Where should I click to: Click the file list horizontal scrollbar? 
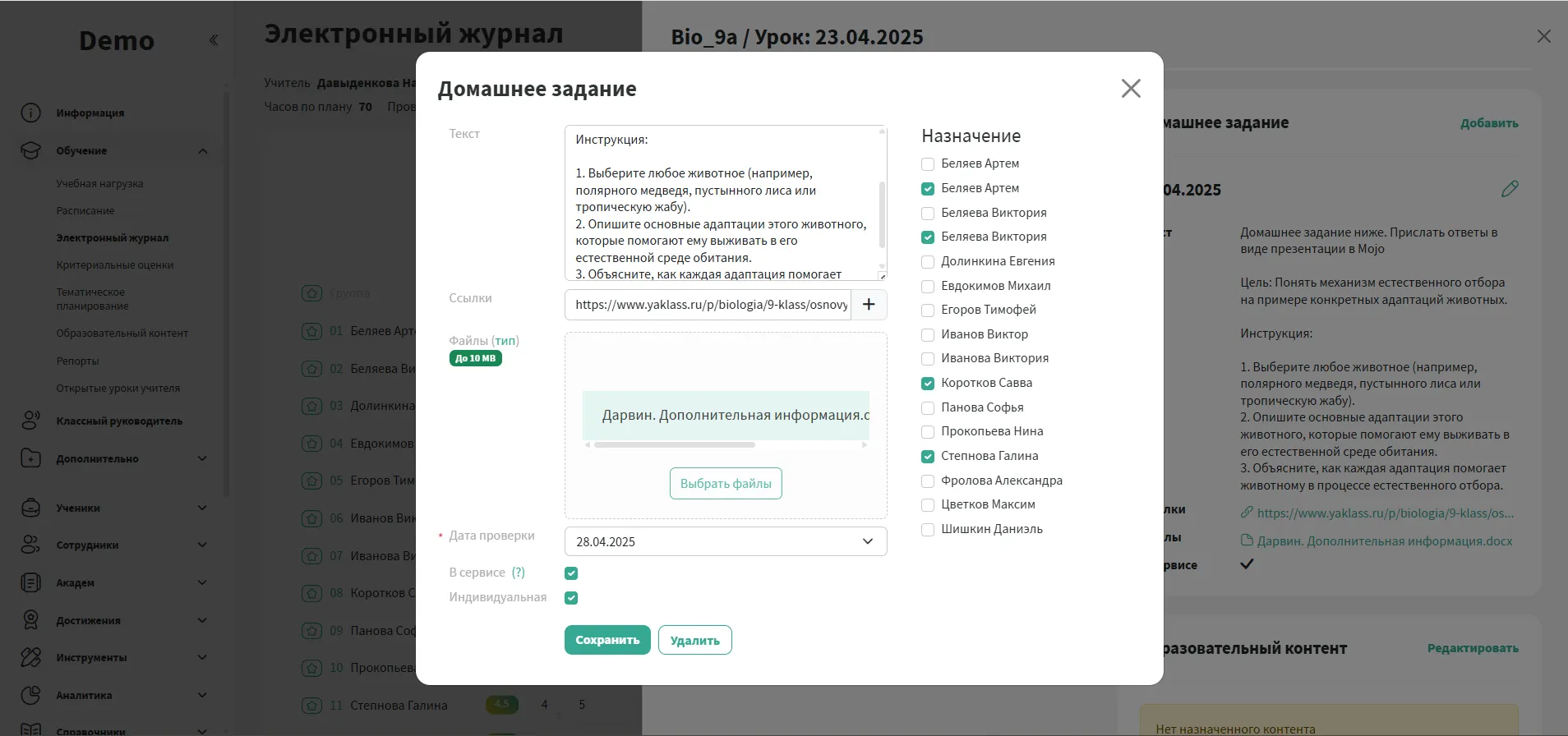click(x=674, y=445)
